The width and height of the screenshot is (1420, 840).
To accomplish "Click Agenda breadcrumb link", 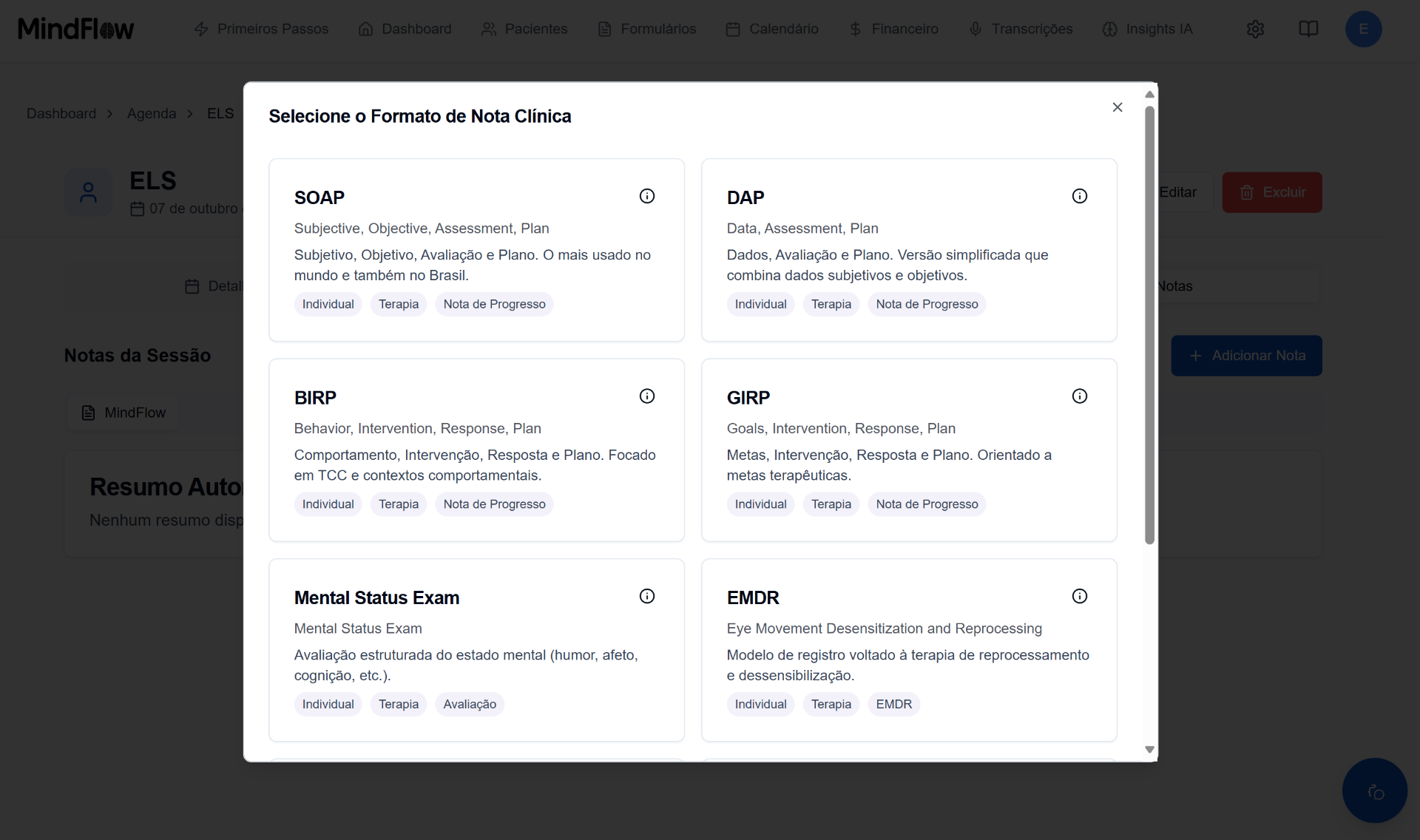I will (x=152, y=113).
